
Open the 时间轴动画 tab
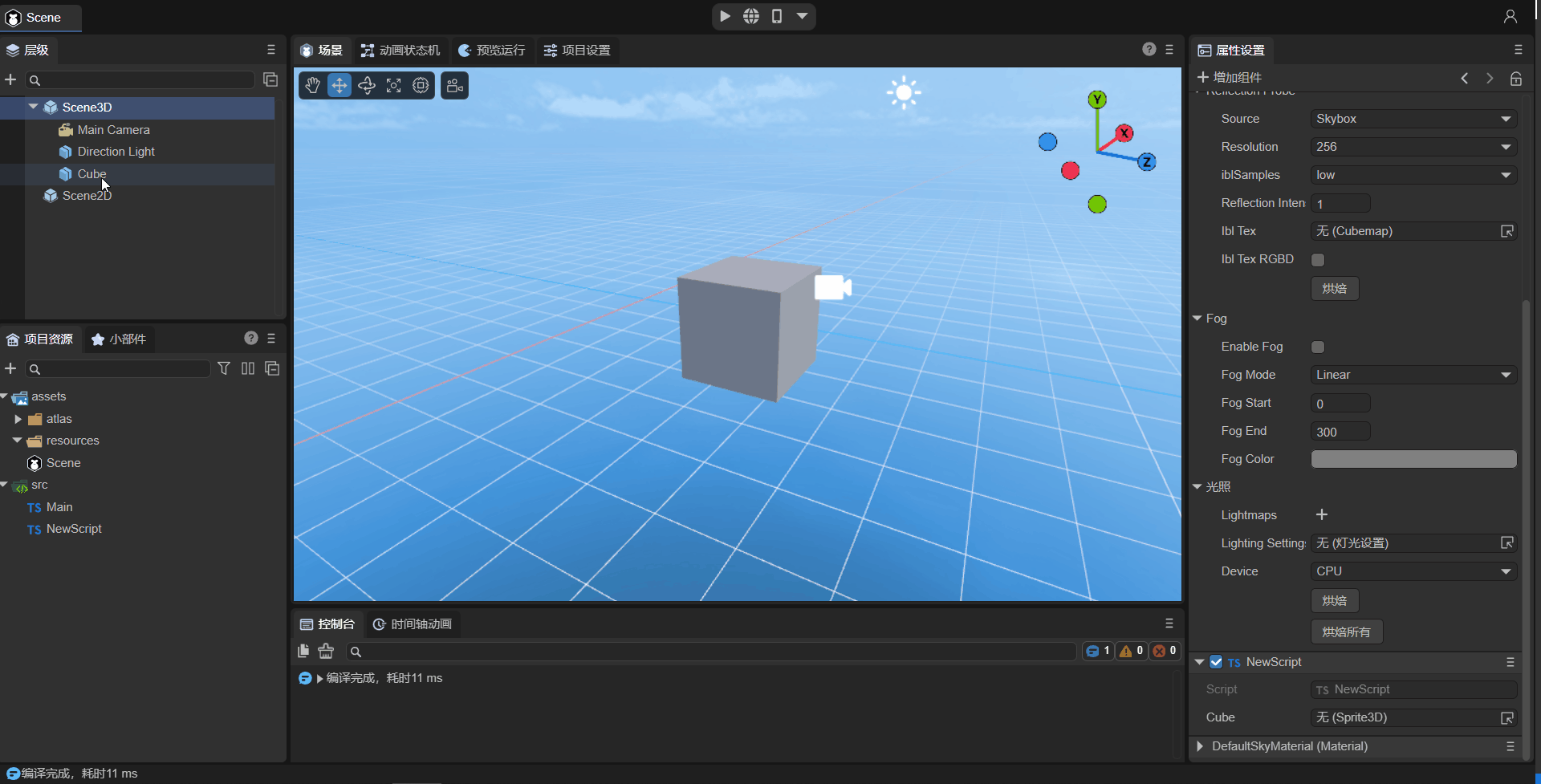tap(413, 624)
